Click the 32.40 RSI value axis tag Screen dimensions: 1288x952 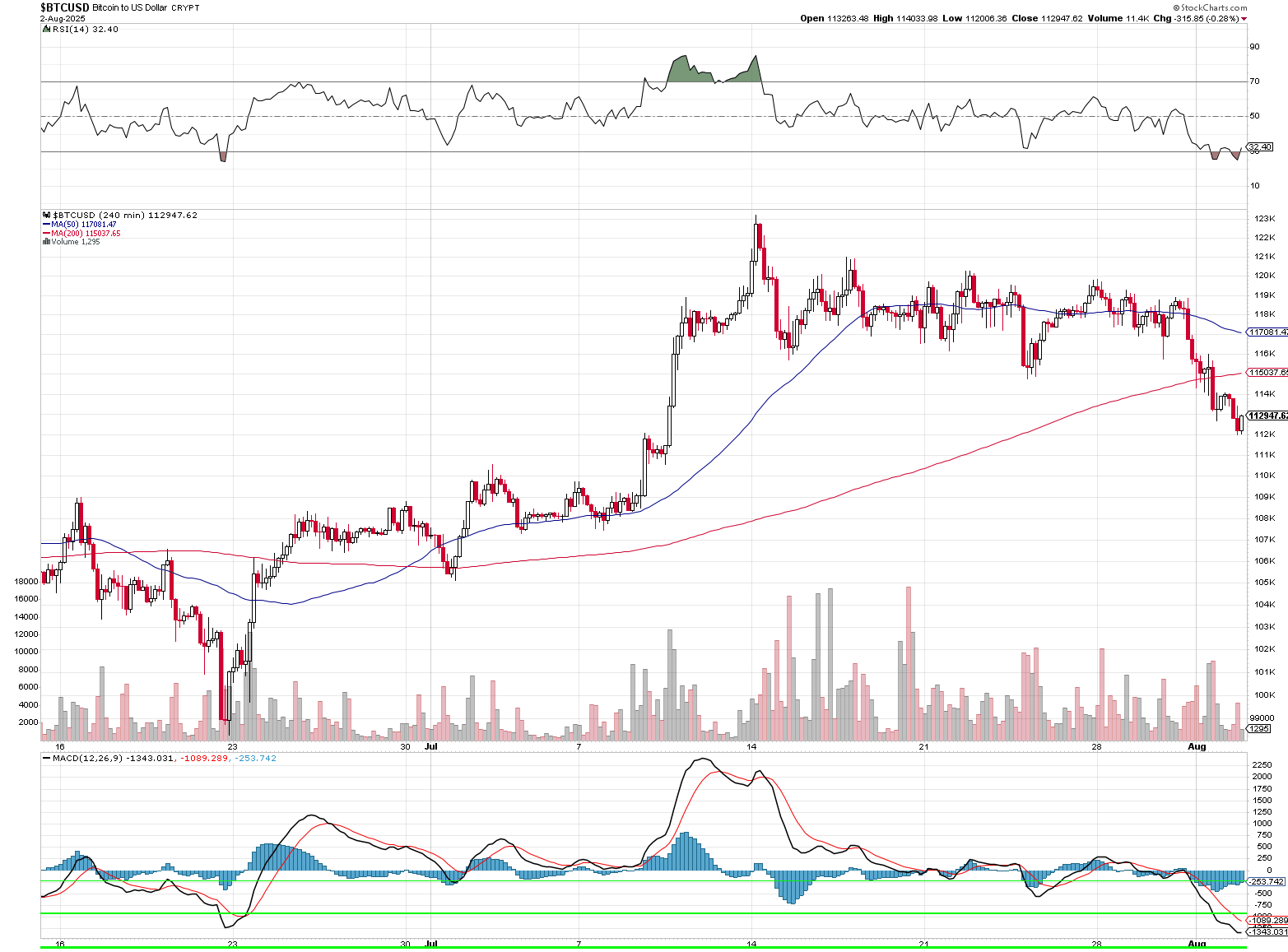click(x=1261, y=146)
